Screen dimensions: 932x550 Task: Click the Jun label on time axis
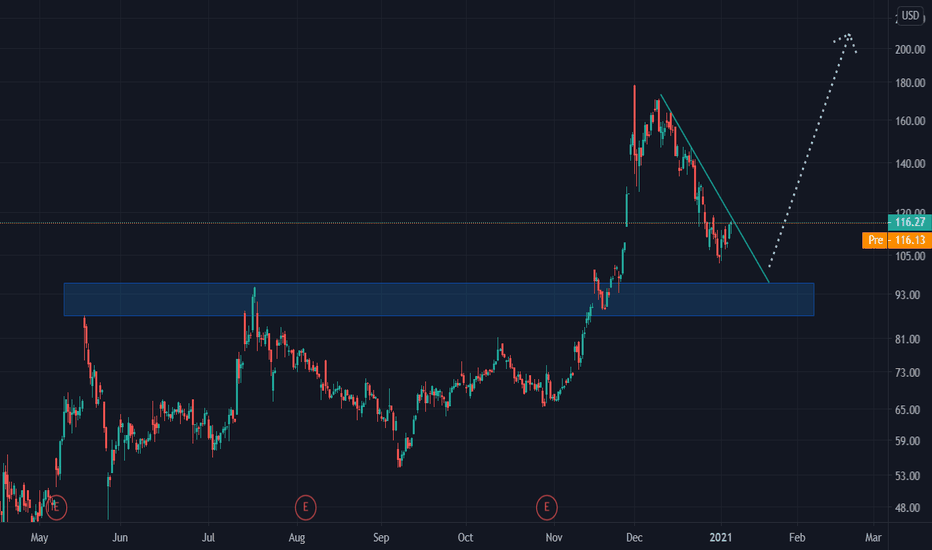click(120, 538)
